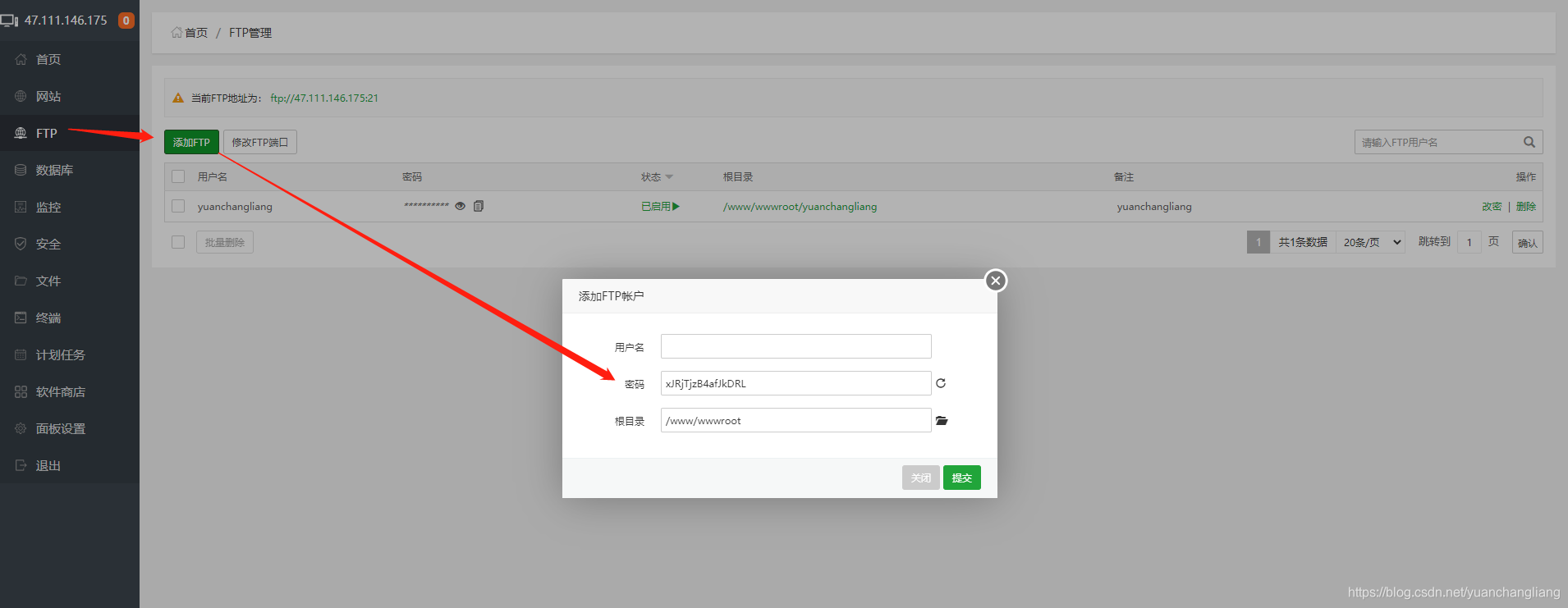Click 改密 to change the password
This screenshot has height=608, width=1568.
coord(1492,206)
